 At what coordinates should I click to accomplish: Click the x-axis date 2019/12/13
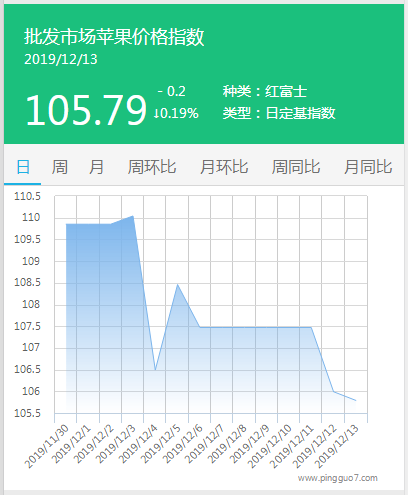(336, 447)
